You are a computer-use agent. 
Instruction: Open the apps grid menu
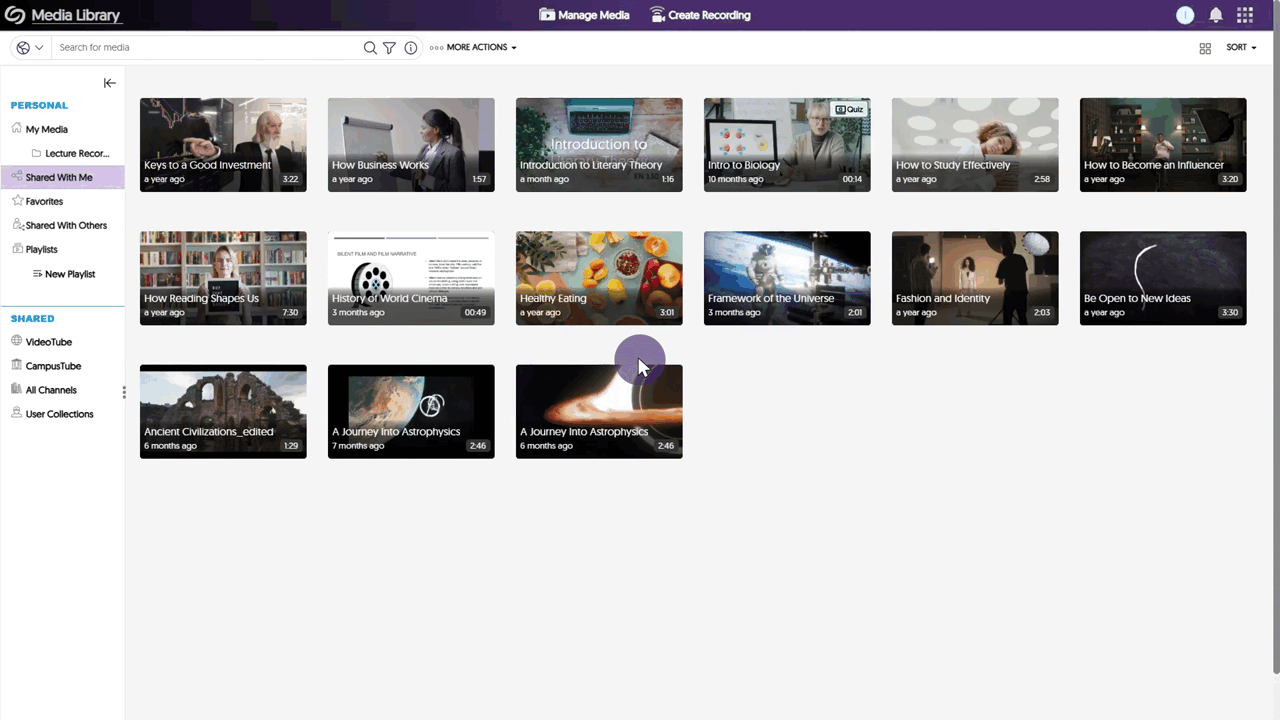point(1244,15)
